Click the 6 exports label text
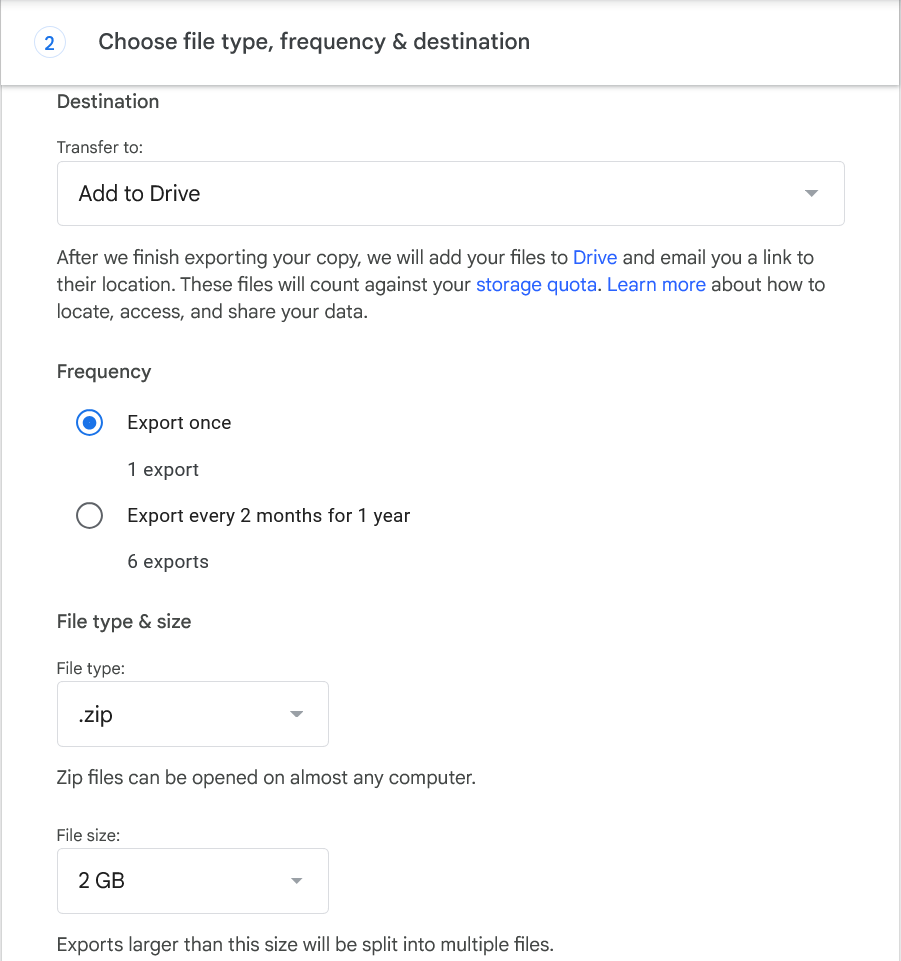 (167, 561)
